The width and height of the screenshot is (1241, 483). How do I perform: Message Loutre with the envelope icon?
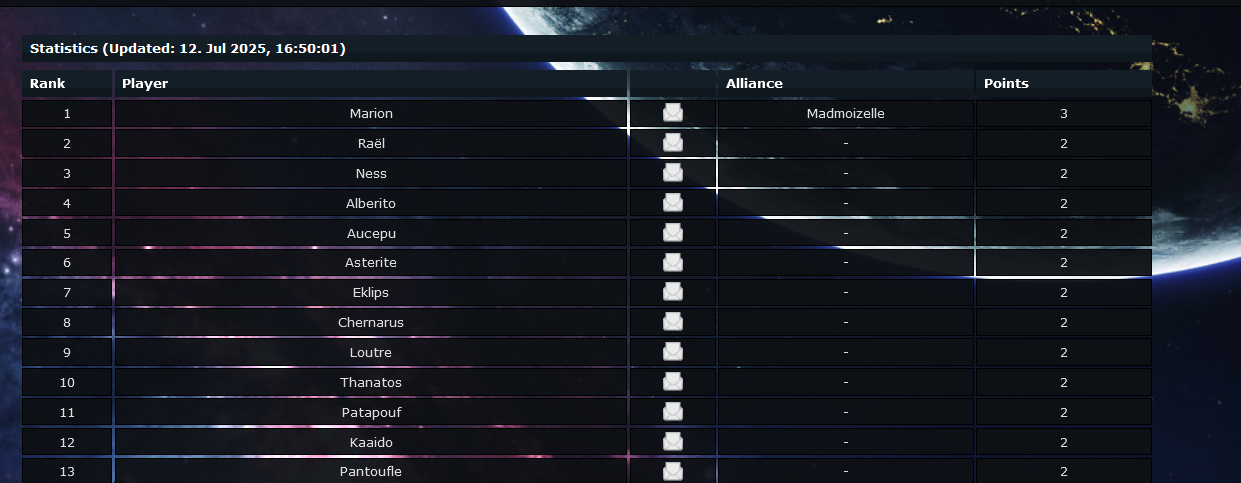(x=673, y=352)
